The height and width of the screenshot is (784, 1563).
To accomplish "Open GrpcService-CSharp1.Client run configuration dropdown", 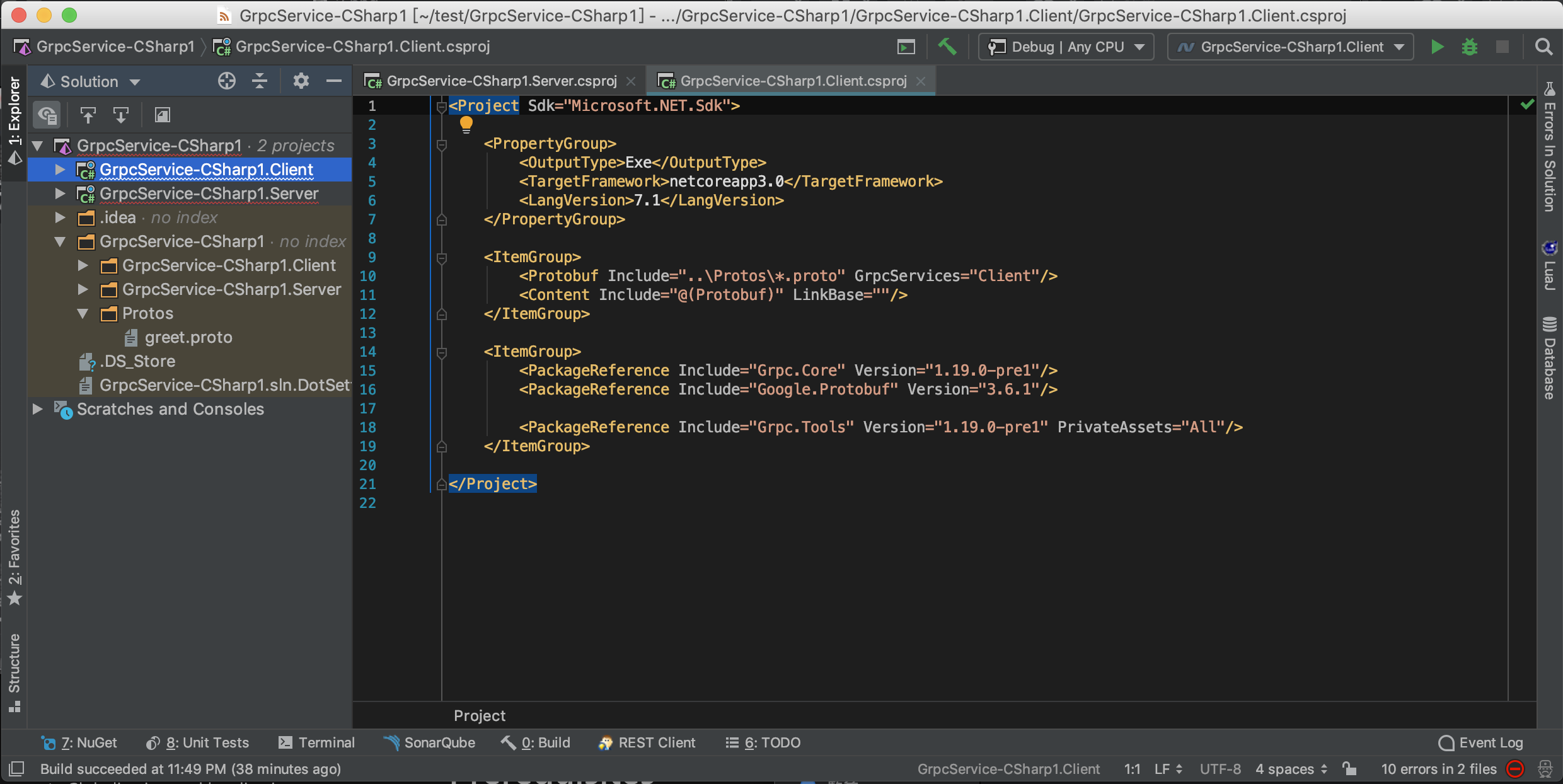I will [x=1291, y=47].
